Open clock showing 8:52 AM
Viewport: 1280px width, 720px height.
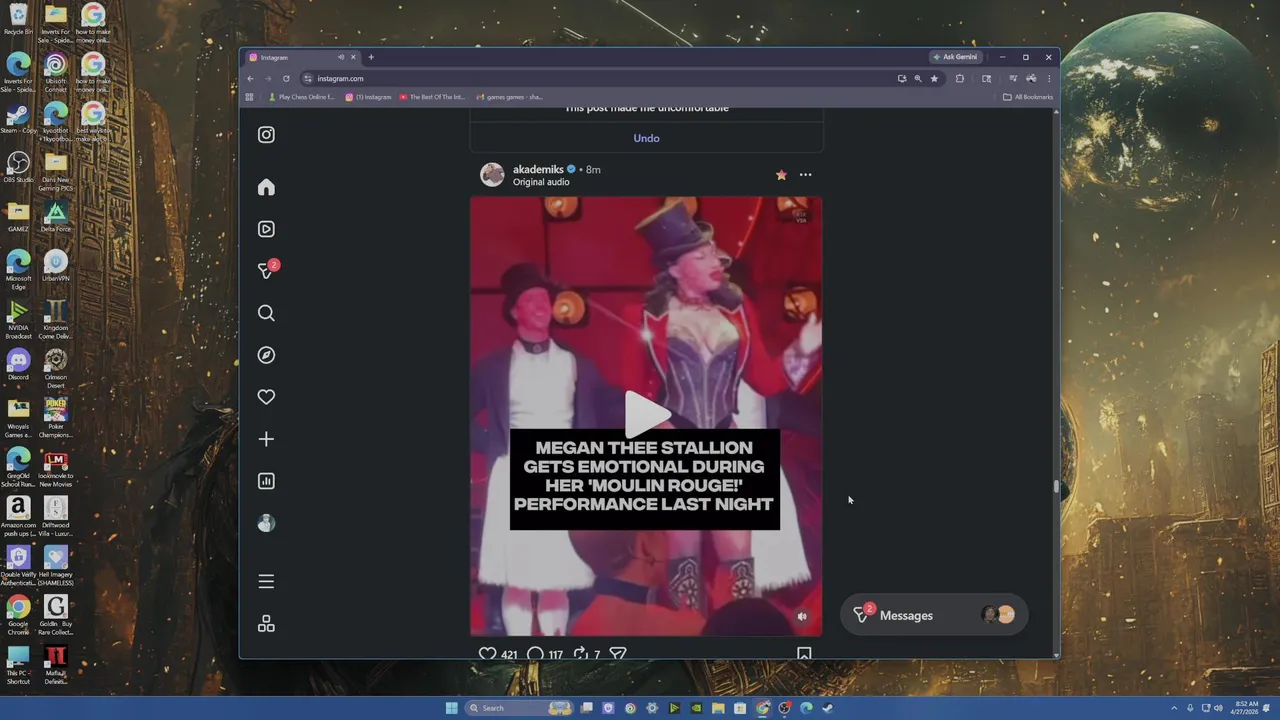[x=1246, y=708]
